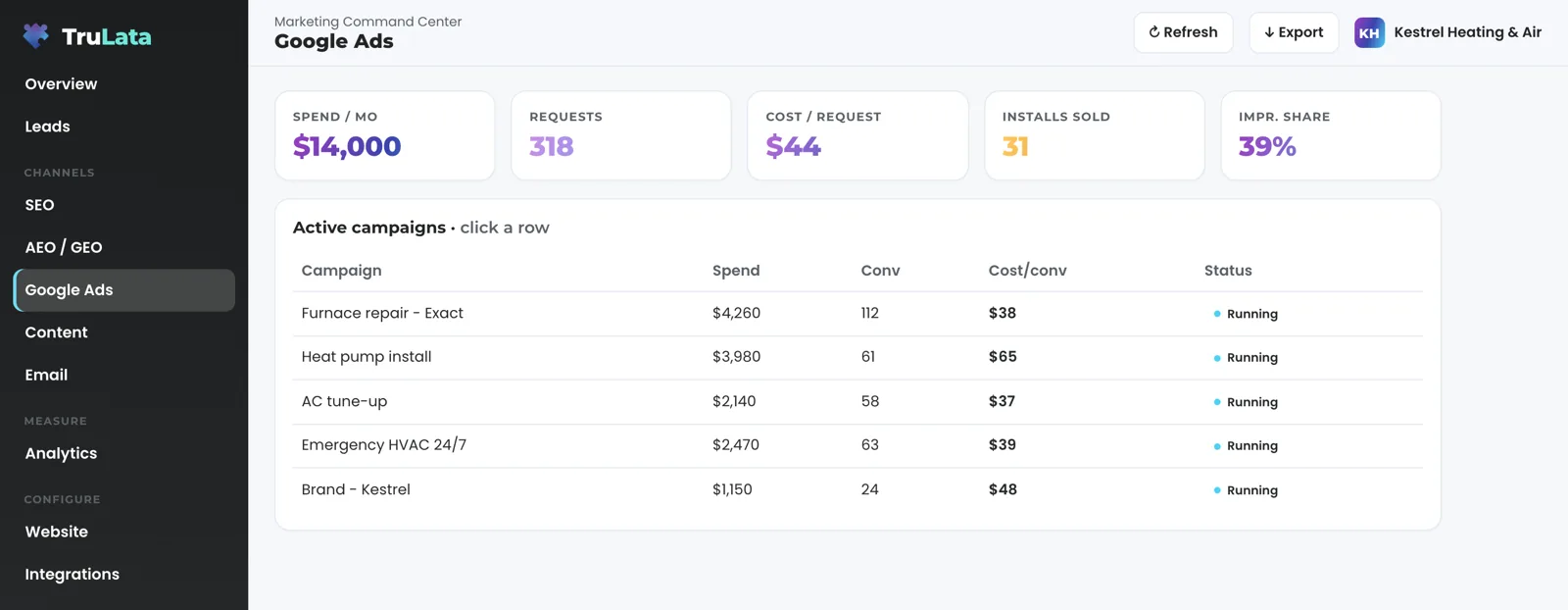Click Running status of Heat pump install
This screenshot has height=610, width=1568.
[x=1246, y=358]
